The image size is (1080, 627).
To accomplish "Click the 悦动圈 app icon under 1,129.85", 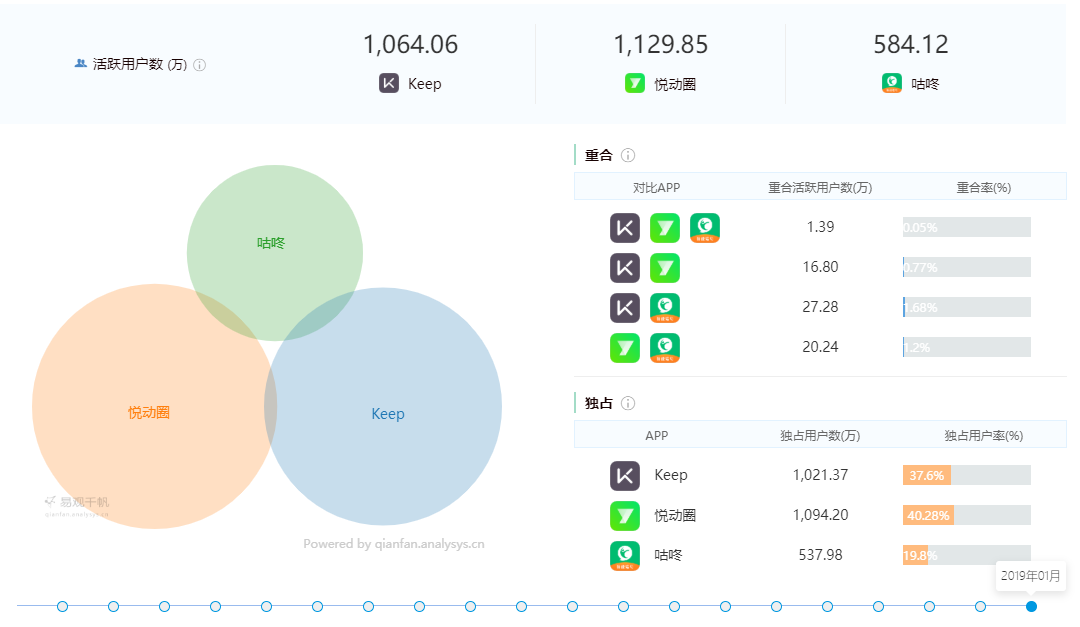I will point(634,83).
